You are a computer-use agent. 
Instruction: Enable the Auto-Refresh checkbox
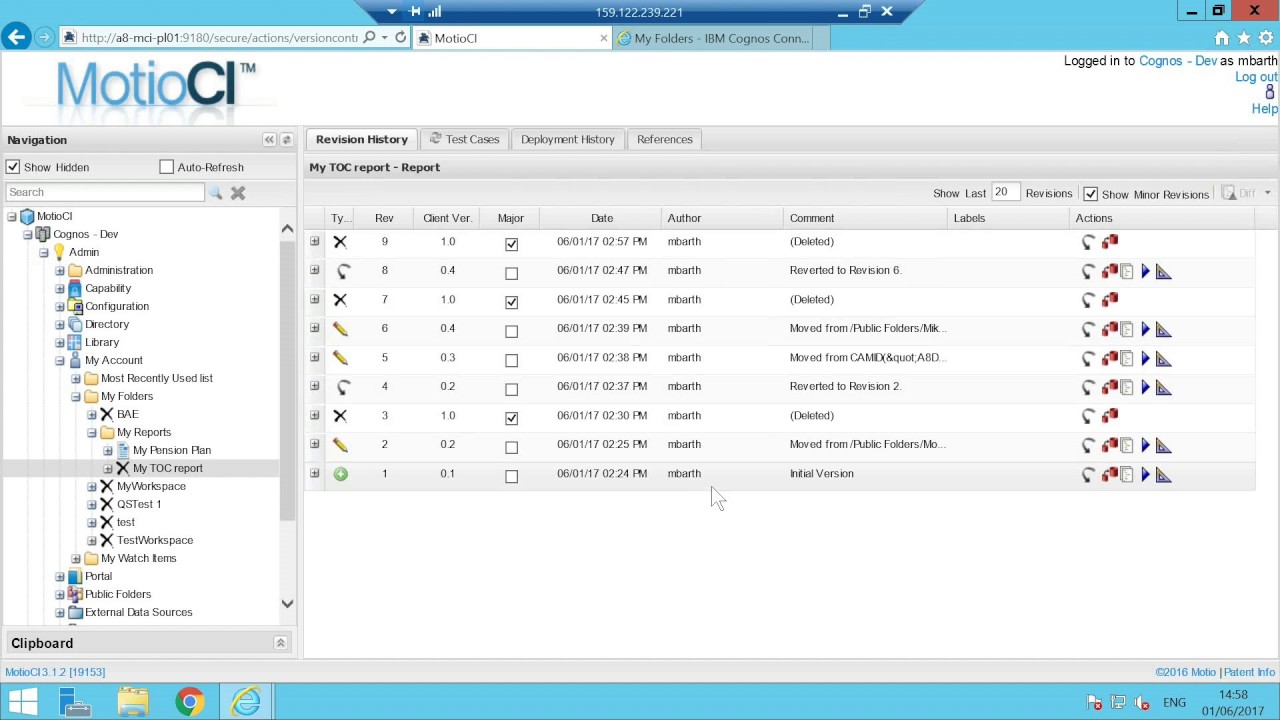[167, 167]
